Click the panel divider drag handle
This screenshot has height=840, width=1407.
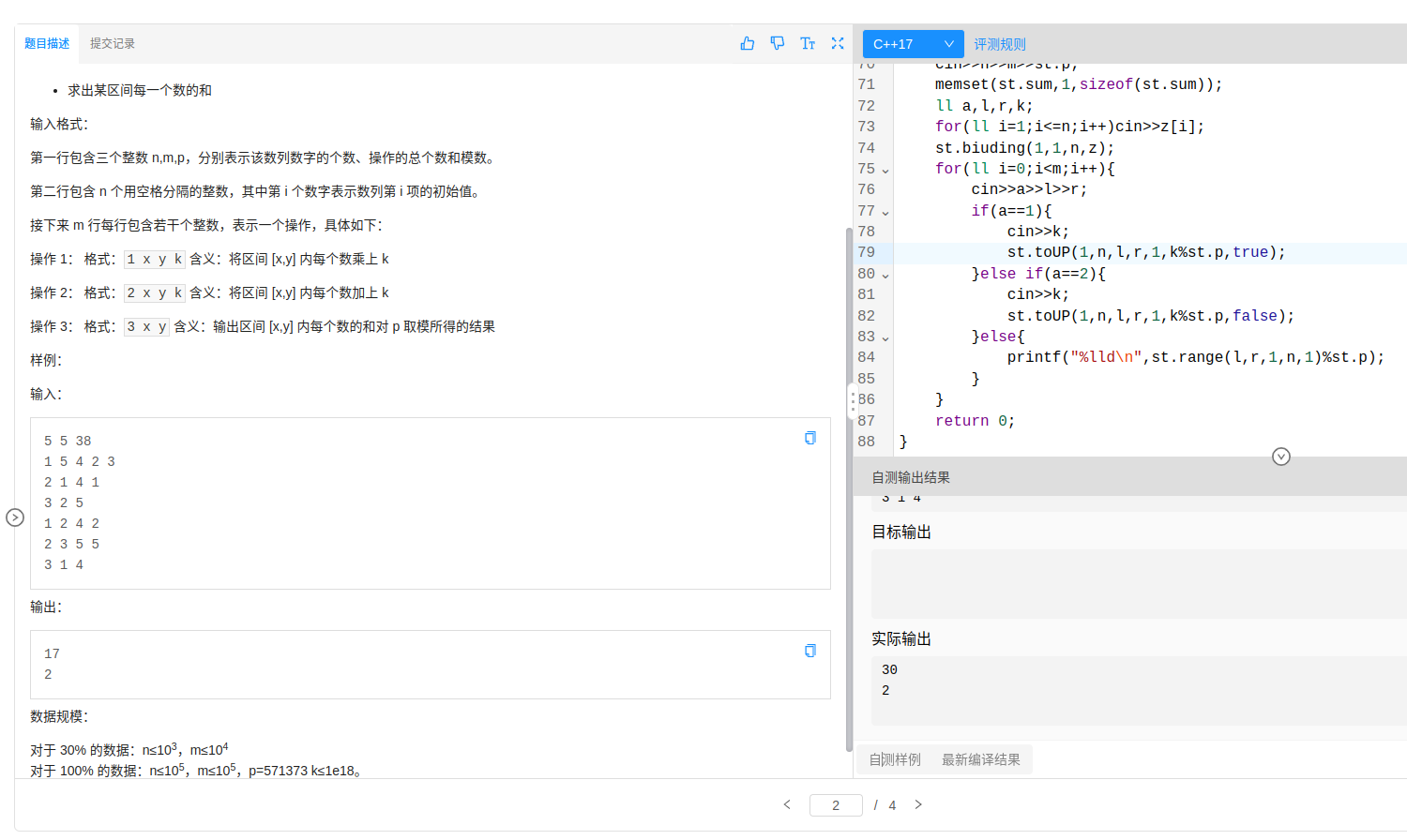click(853, 403)
